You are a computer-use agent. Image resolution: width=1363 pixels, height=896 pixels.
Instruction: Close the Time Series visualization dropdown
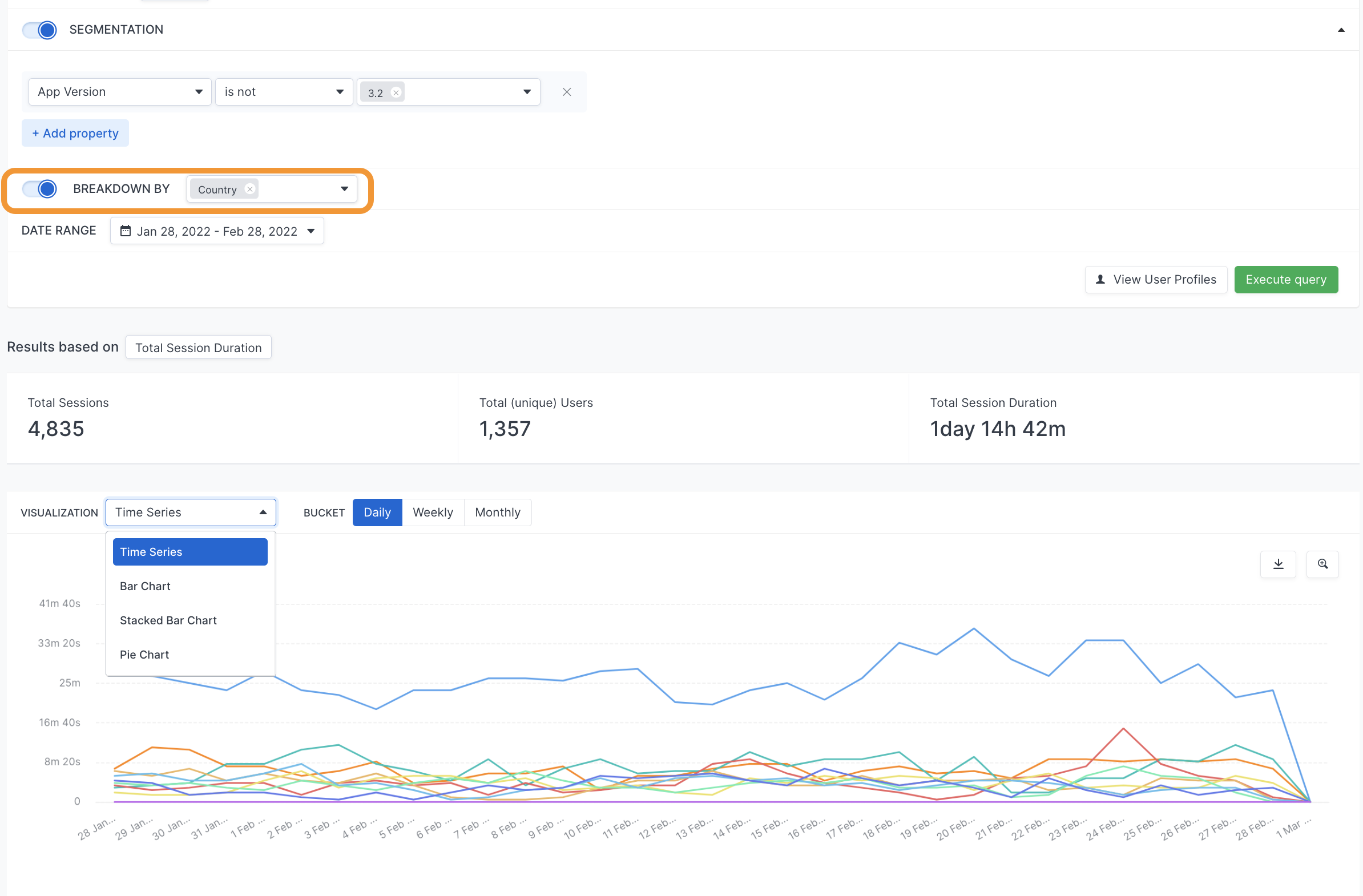pyautogui.click(x=191, y=512)
